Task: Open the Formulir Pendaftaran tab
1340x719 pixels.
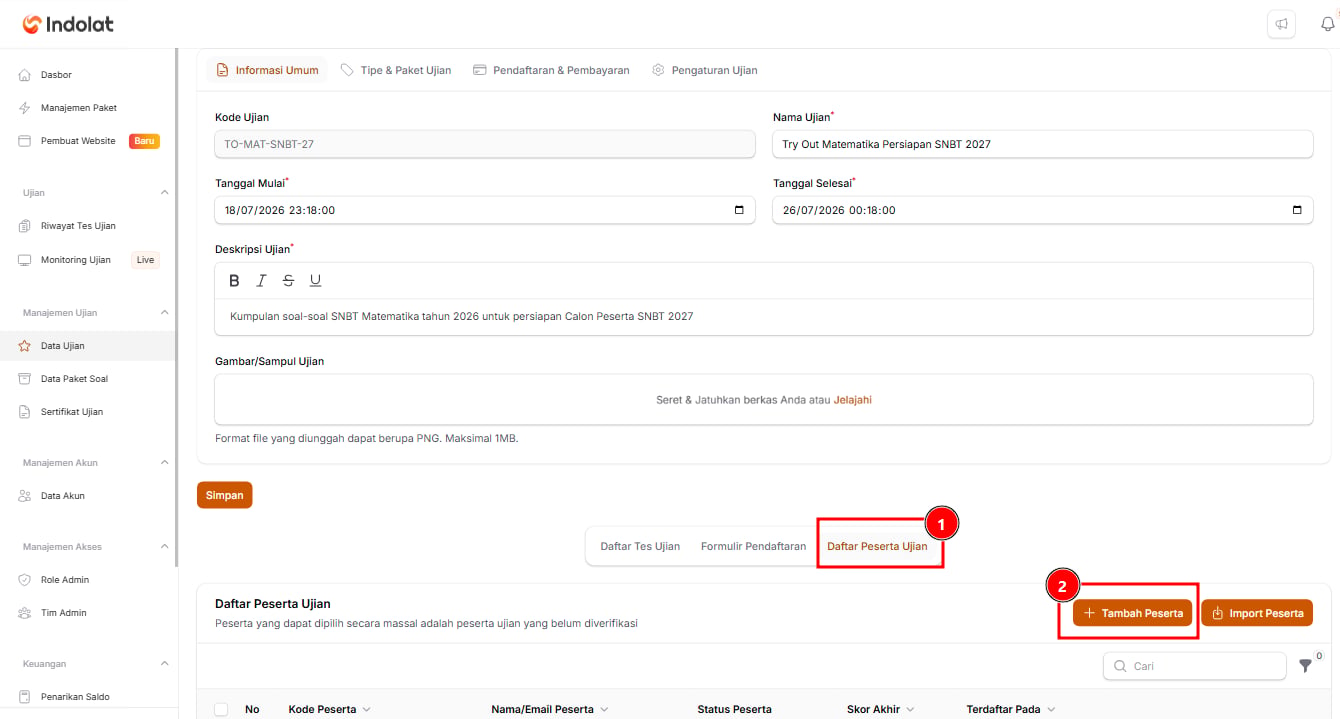Action: pyautogui.click(x=753, y=546)
